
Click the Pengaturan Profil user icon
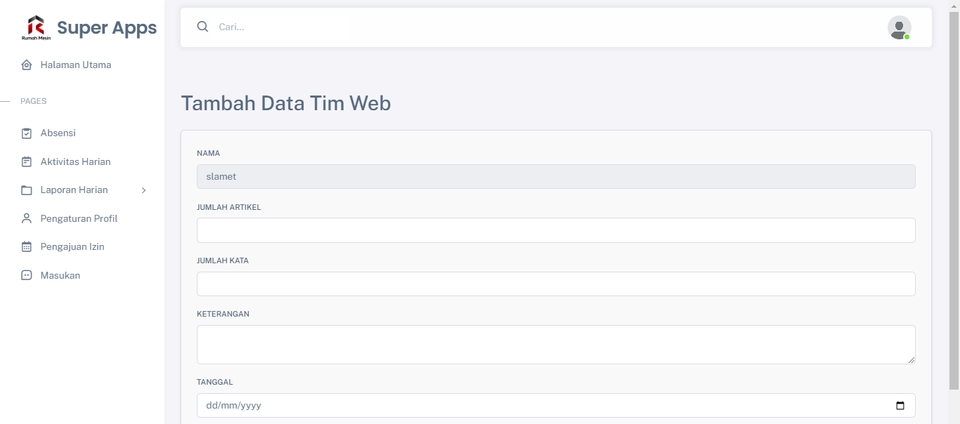[x=27, y=218]
